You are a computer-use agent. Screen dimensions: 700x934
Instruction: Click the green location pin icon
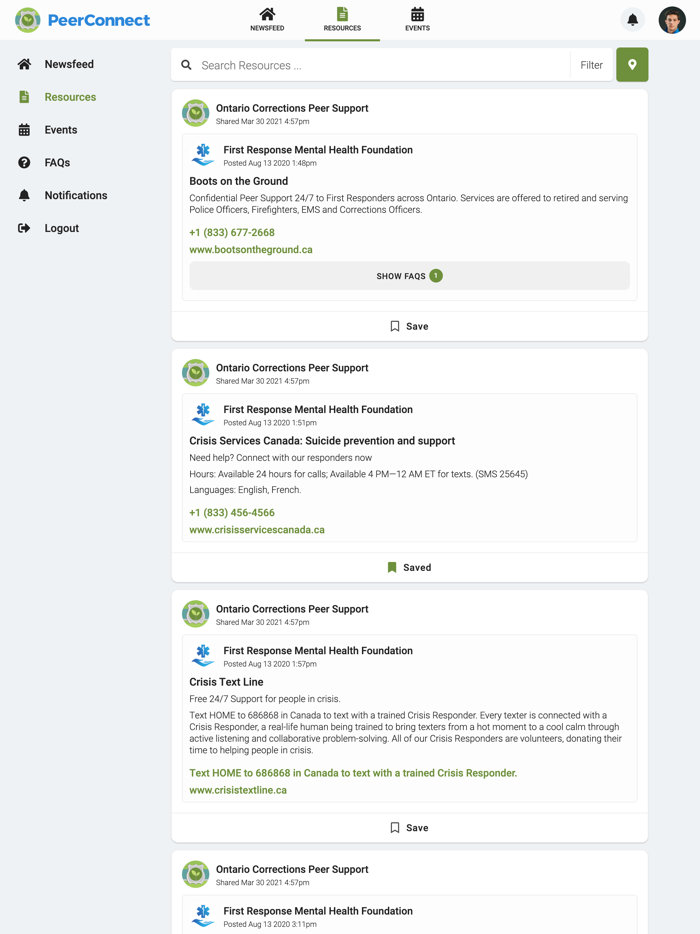click(x=632, y=64)
